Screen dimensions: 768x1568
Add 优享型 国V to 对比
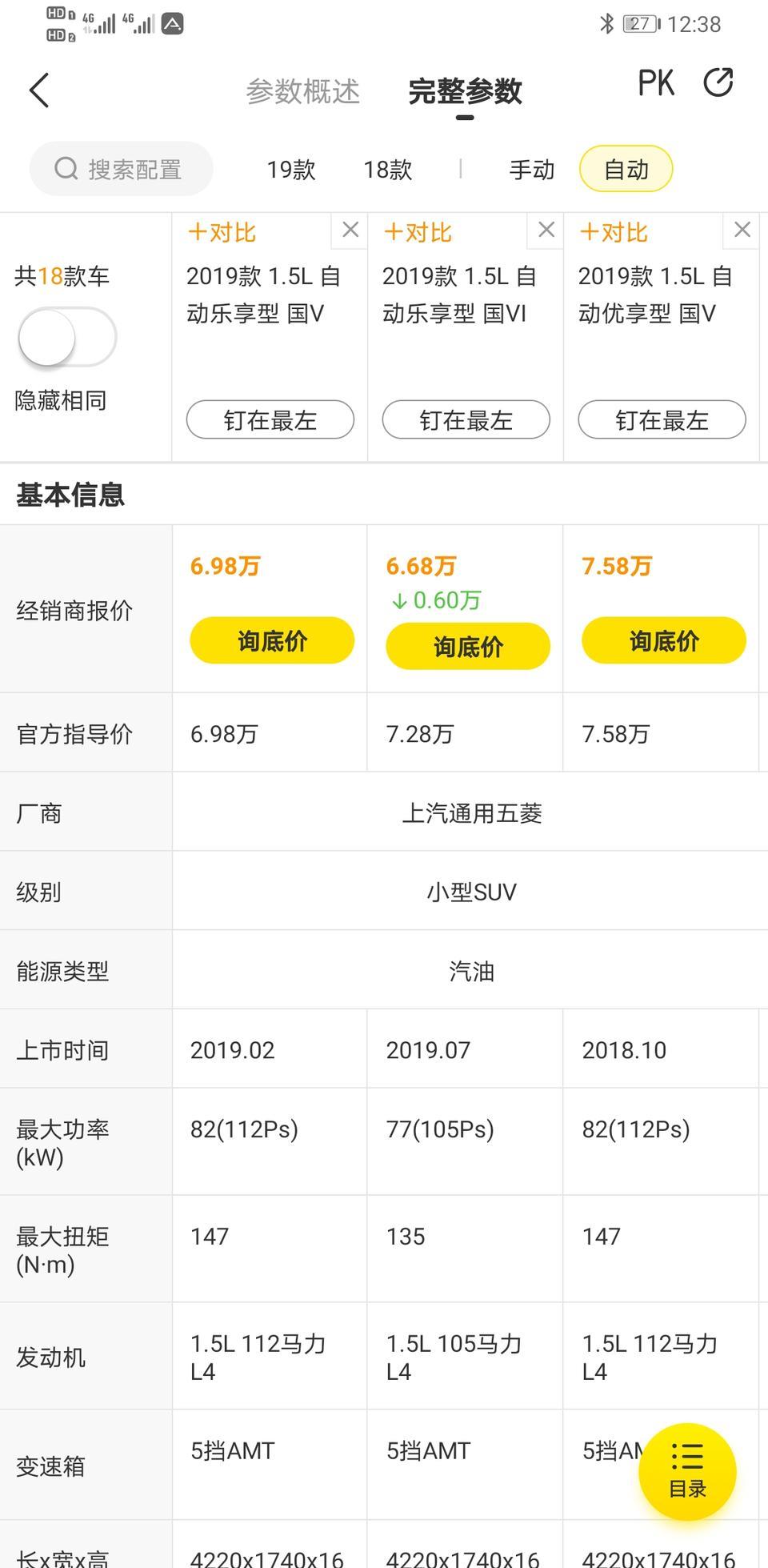pos(614,233)
